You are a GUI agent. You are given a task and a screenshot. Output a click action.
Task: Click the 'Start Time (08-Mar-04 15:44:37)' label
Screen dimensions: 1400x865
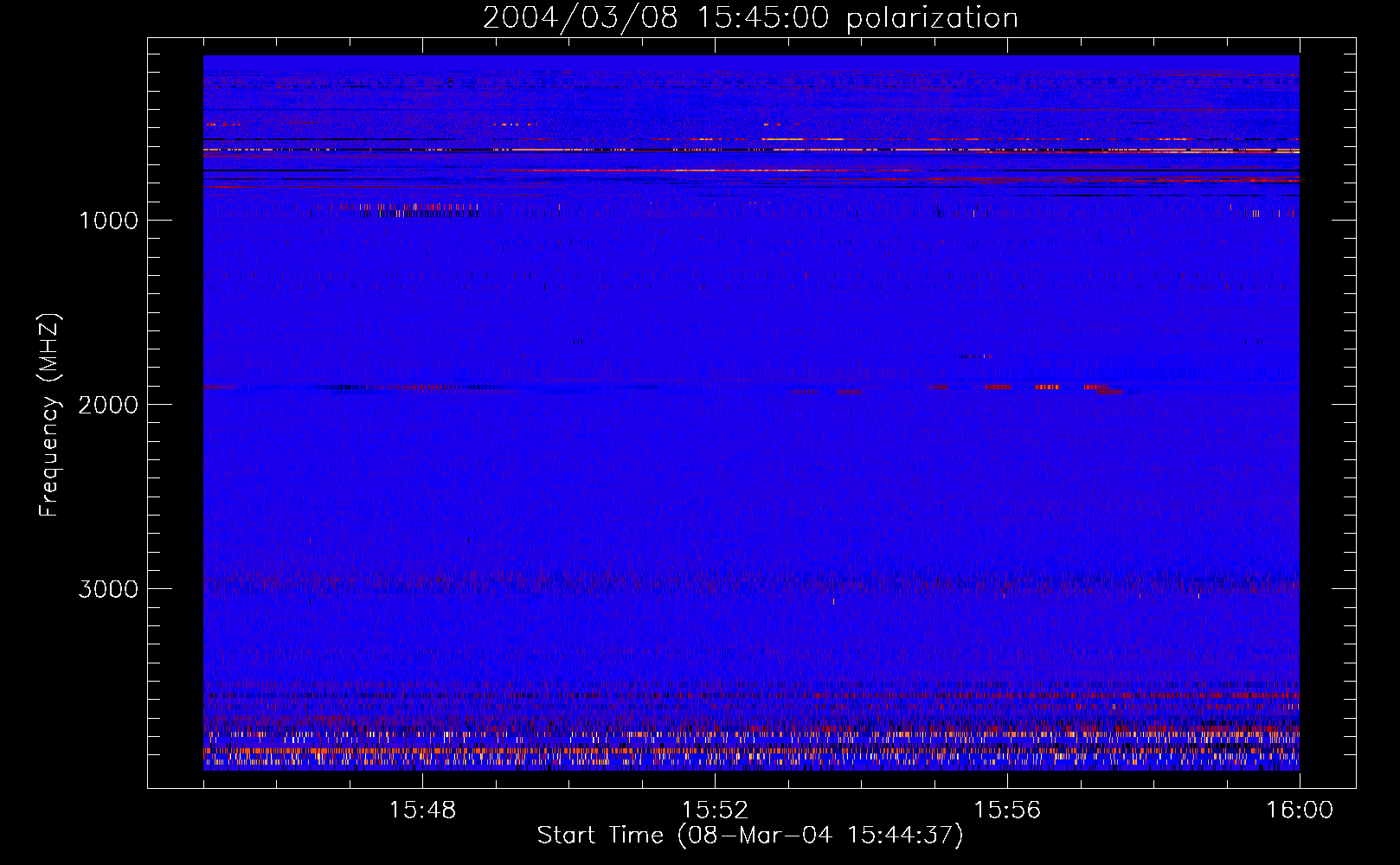[x=750, y=836]
